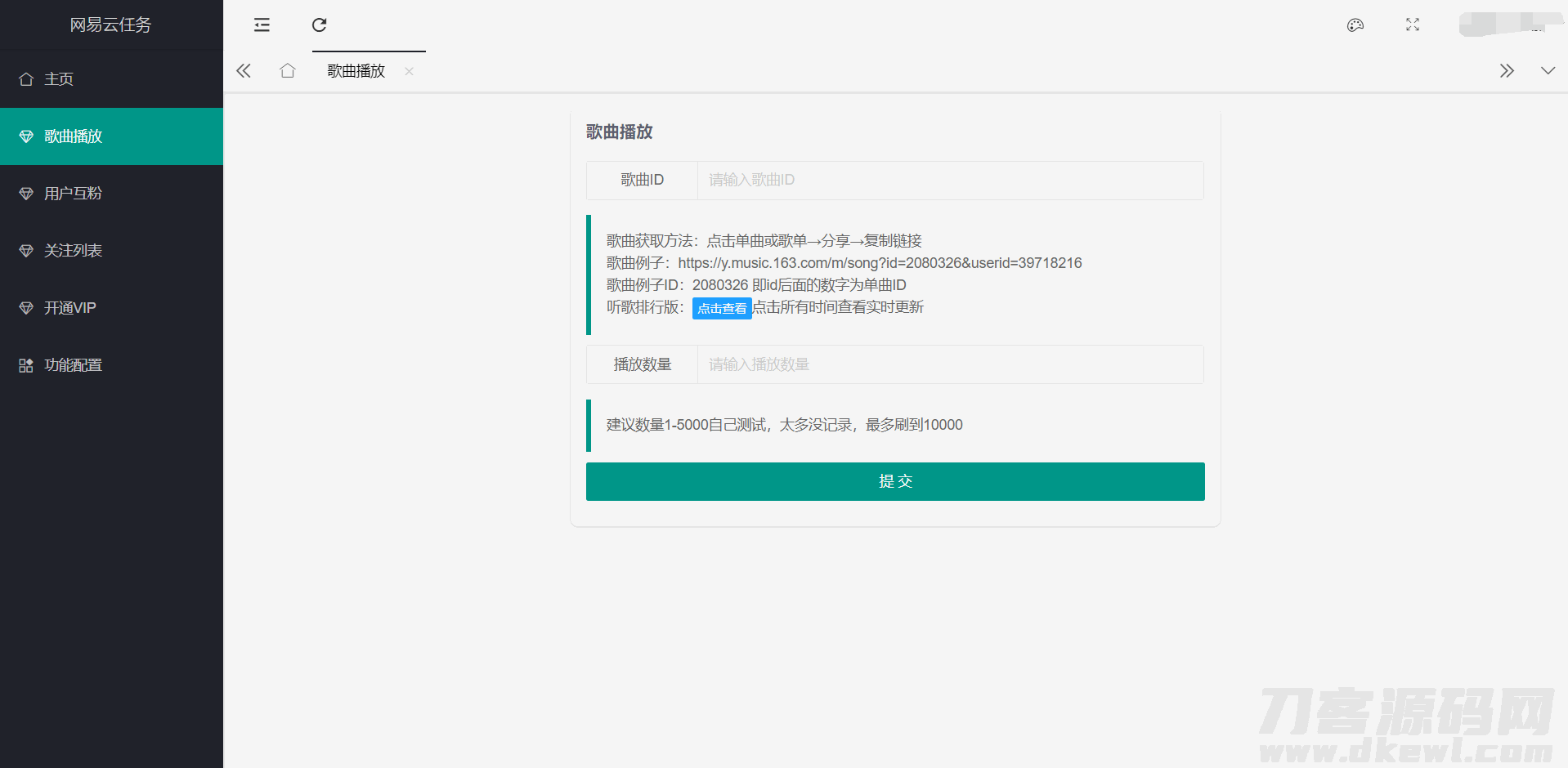This screenshot has height=768, width=1568.
Task: Open the theme palette icon
Action: 1355,25
